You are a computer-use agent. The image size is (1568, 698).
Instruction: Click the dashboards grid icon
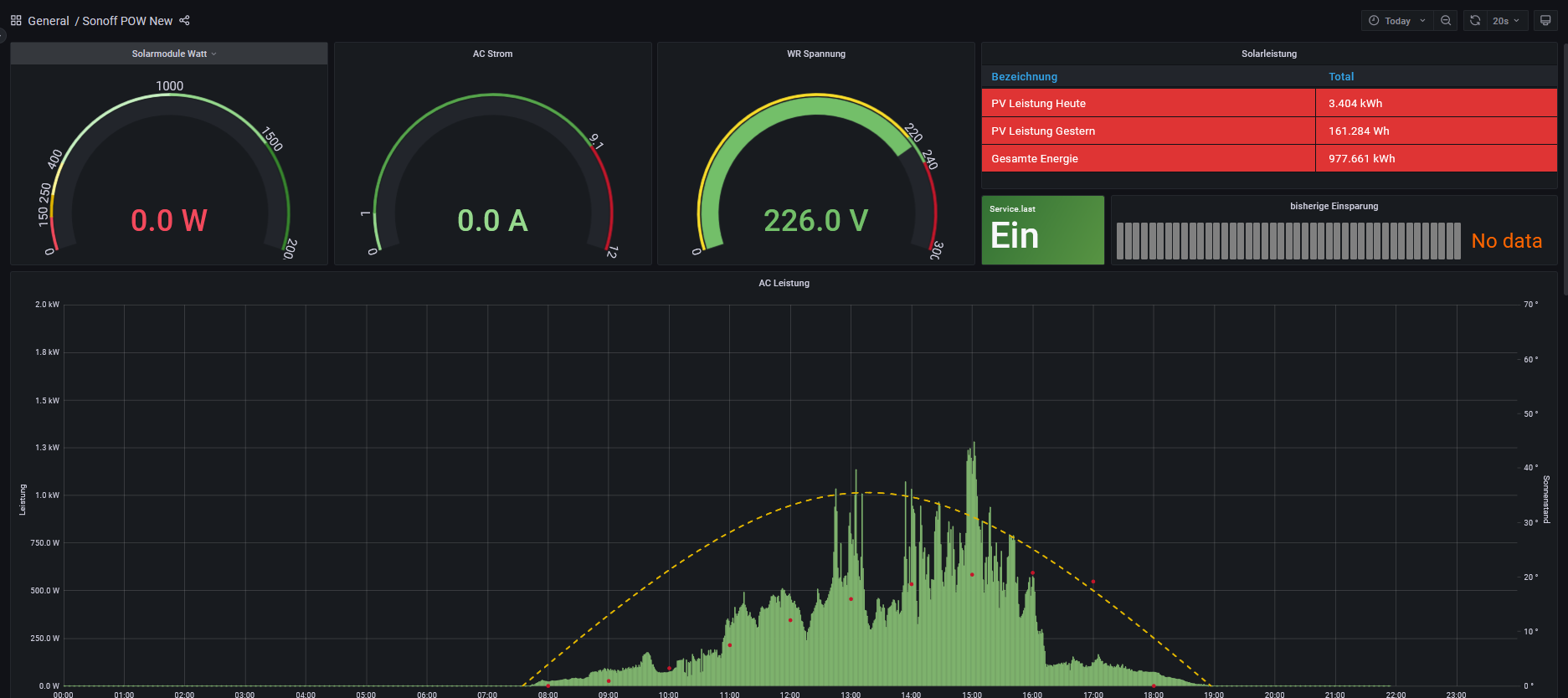tap(16, 21)
